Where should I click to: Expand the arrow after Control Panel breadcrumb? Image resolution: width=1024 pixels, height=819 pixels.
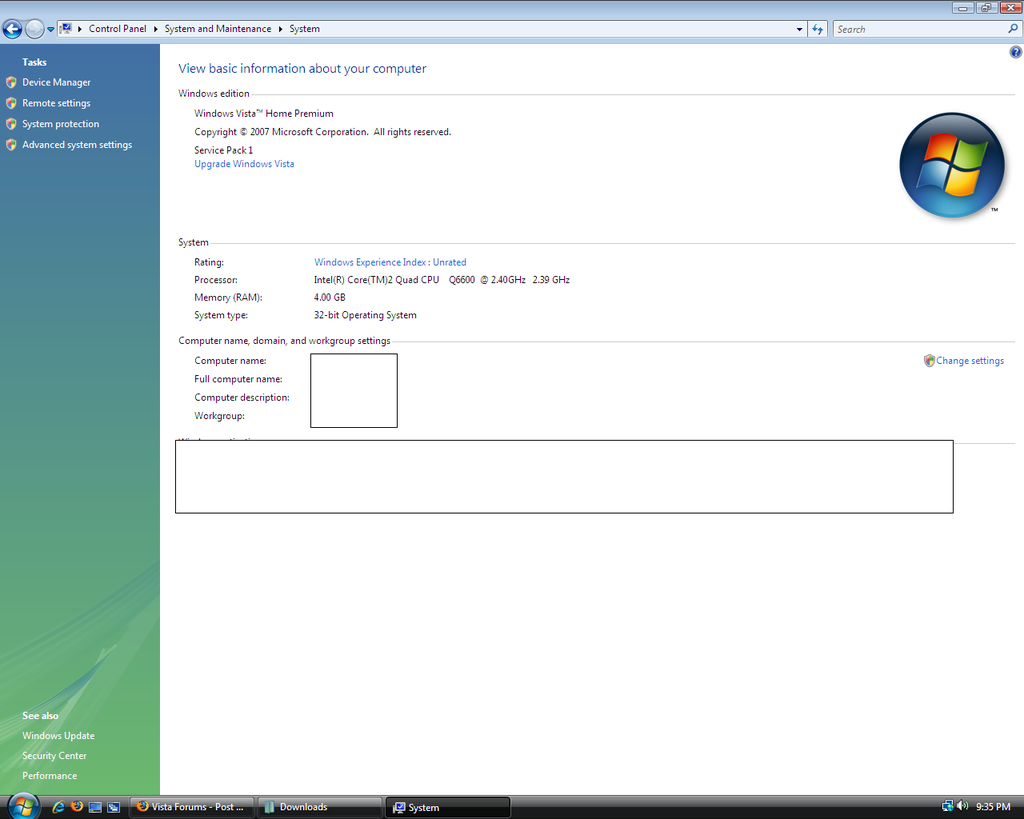point(155,29)
